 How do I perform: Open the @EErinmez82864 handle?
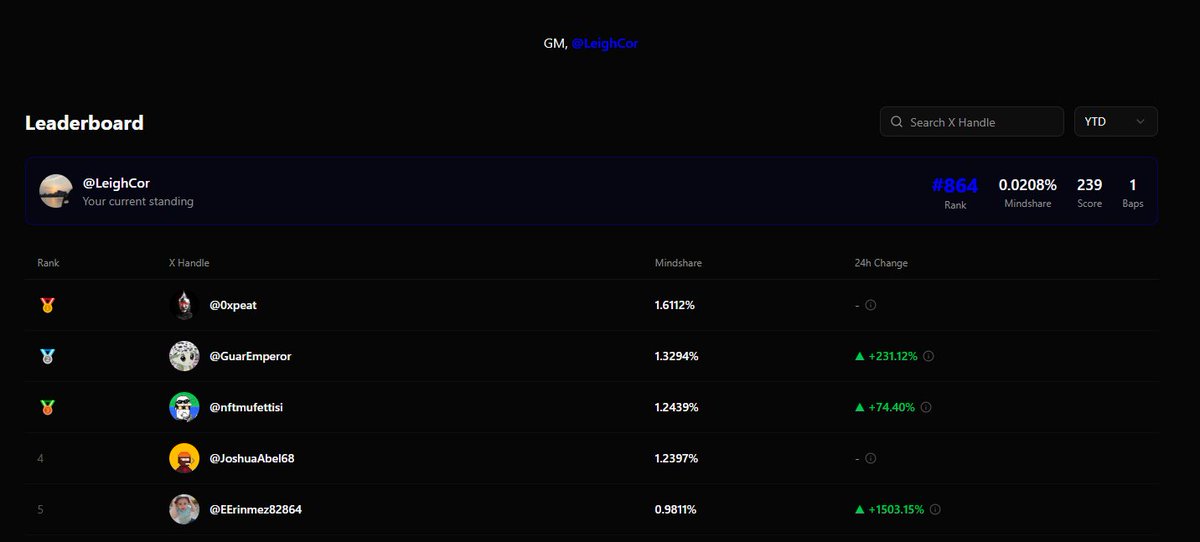[x=256, y=509]
